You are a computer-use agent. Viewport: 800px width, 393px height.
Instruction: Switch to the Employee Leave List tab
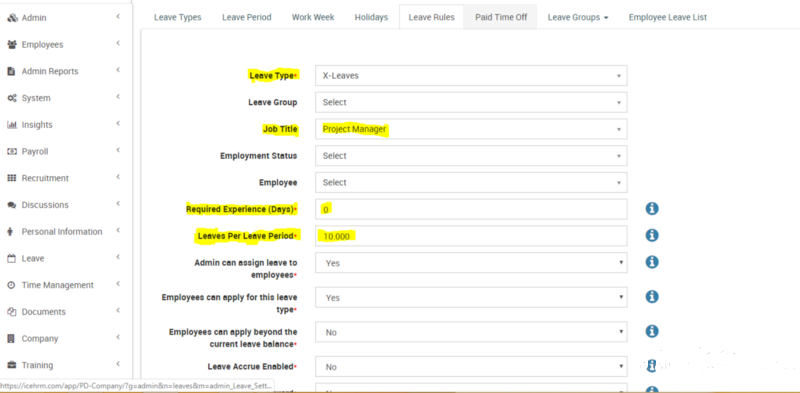667,17
